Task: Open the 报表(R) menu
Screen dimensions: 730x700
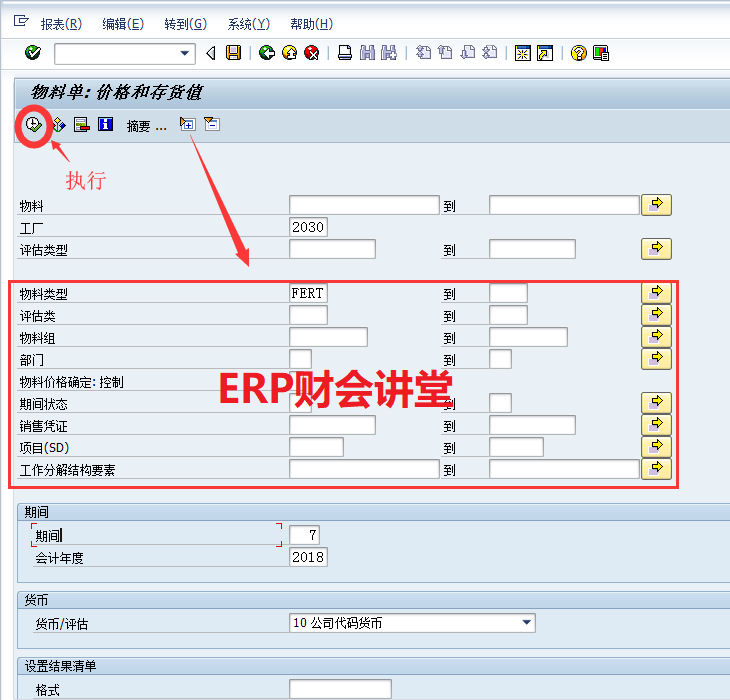Action: click(61, 24)
